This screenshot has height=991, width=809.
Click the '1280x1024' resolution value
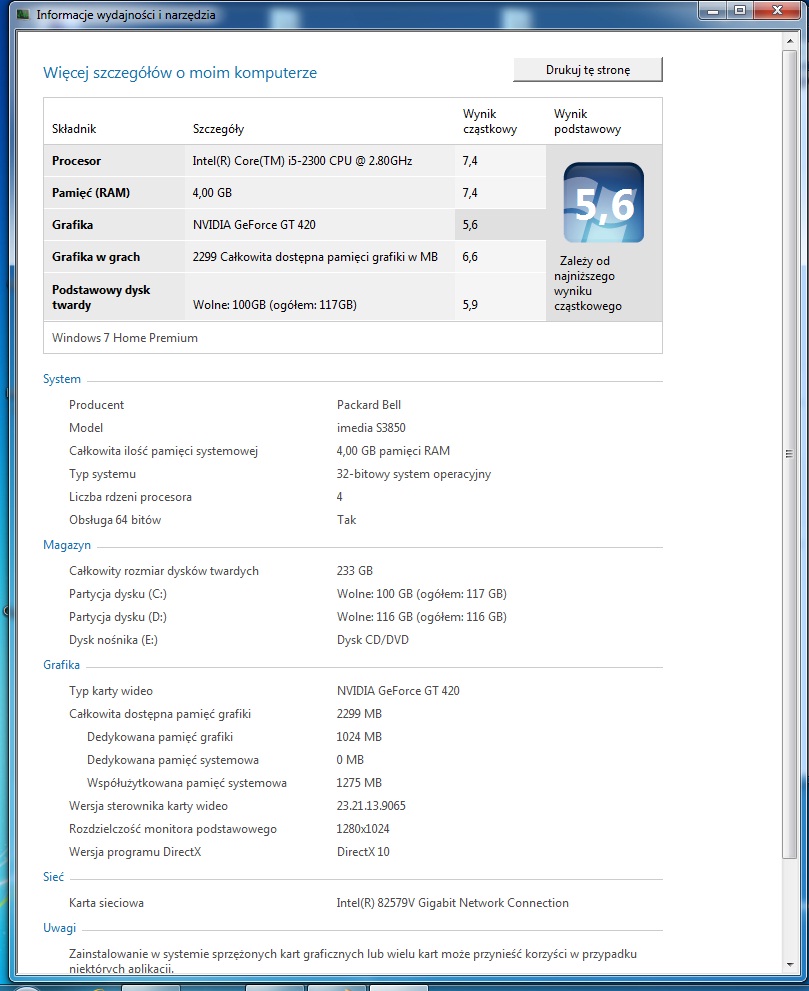pyautogui.click(x=363, y=829)
